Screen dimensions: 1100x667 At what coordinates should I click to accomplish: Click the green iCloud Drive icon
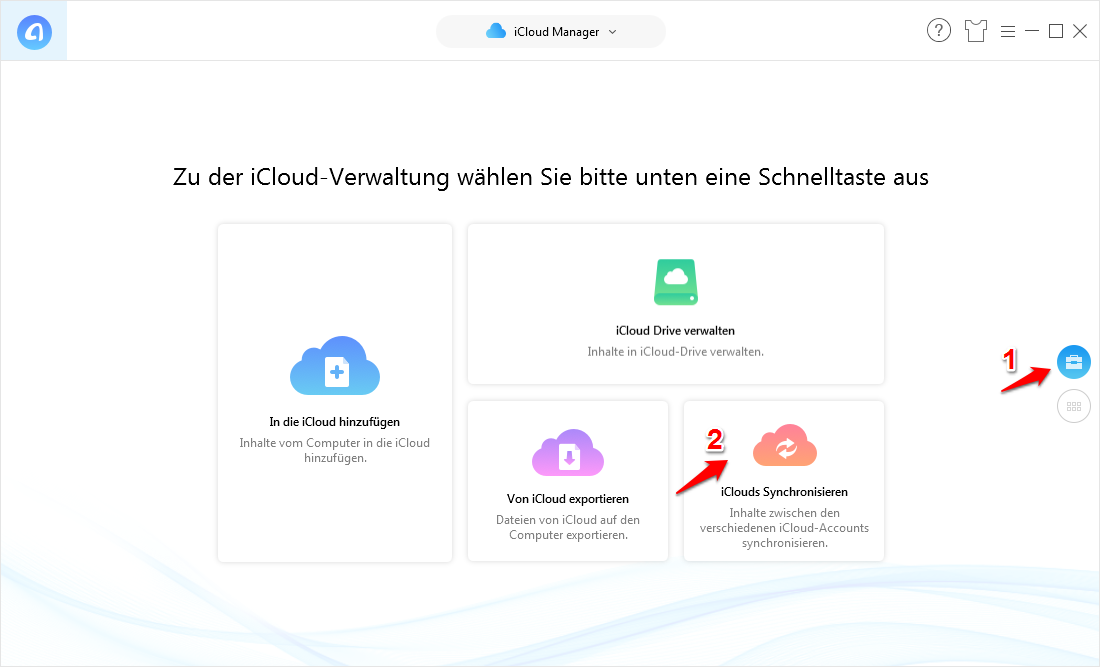click(x=676, y=282)
